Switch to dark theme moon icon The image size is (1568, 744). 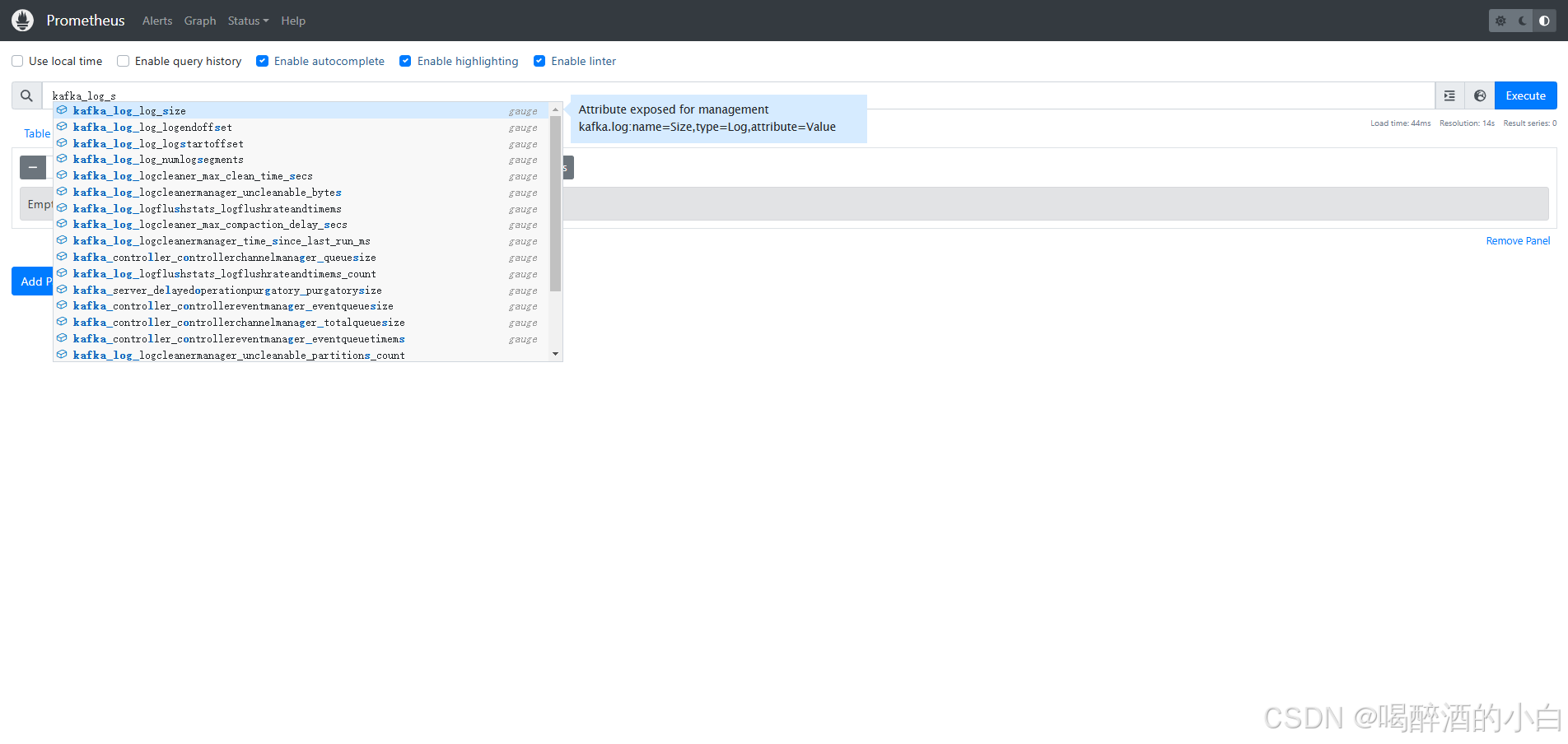(1523, 21)
